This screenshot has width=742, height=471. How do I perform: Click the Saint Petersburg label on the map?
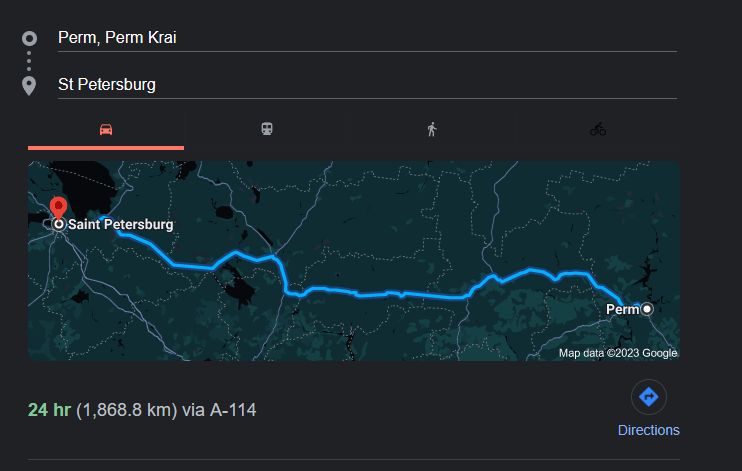120,225
